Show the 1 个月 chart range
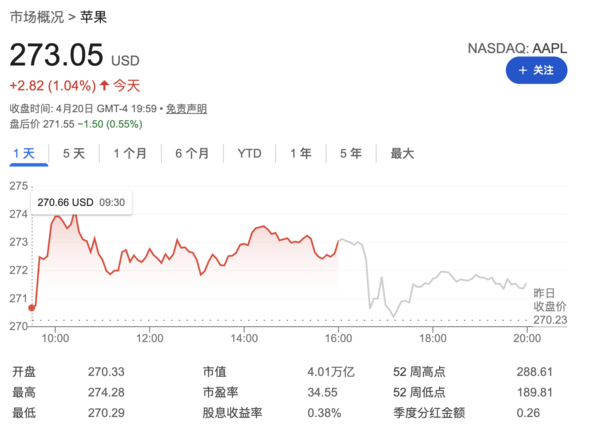 coord(130,154)
